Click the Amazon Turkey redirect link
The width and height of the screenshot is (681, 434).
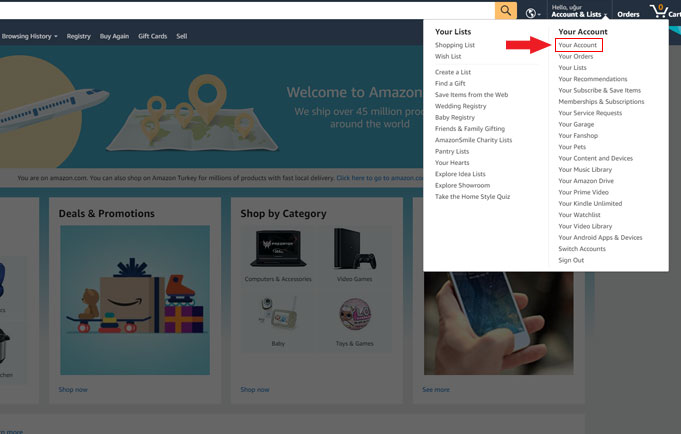click(x=381, y=178)
